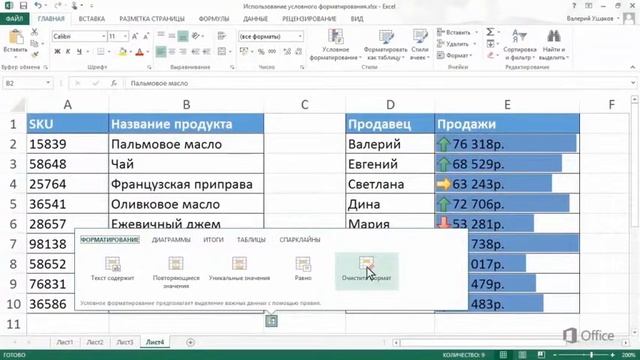Viewport: 640px width, 360px height.
Task: Click the Quick Analysis button below the table
Action: click(x=271, y=321)
